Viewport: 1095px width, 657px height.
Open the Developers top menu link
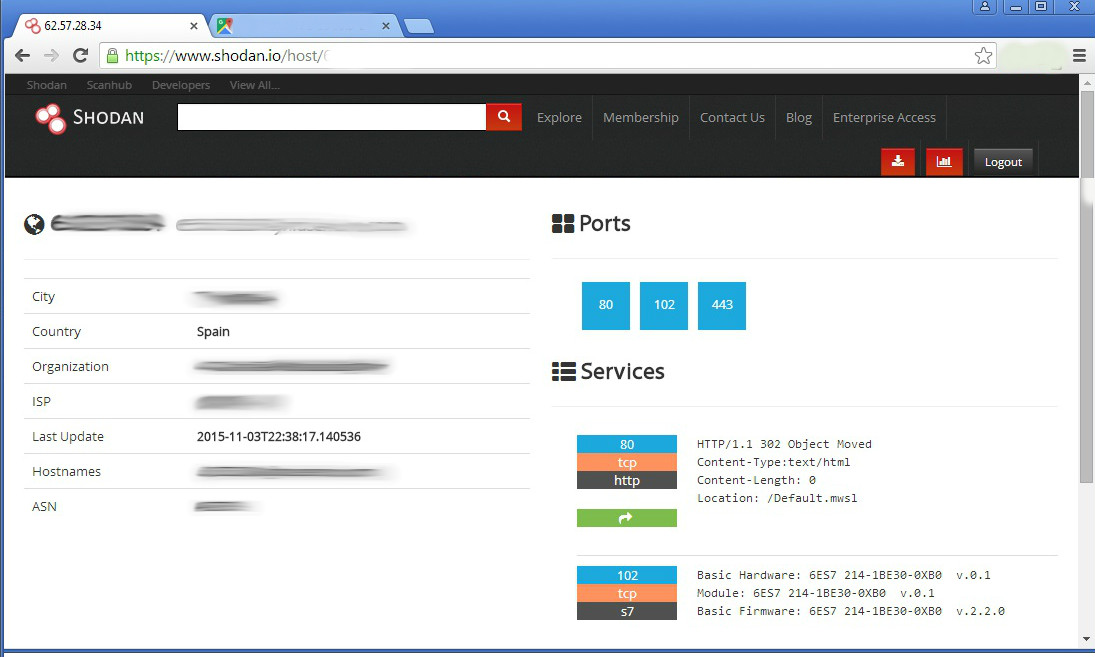[181, 85]
